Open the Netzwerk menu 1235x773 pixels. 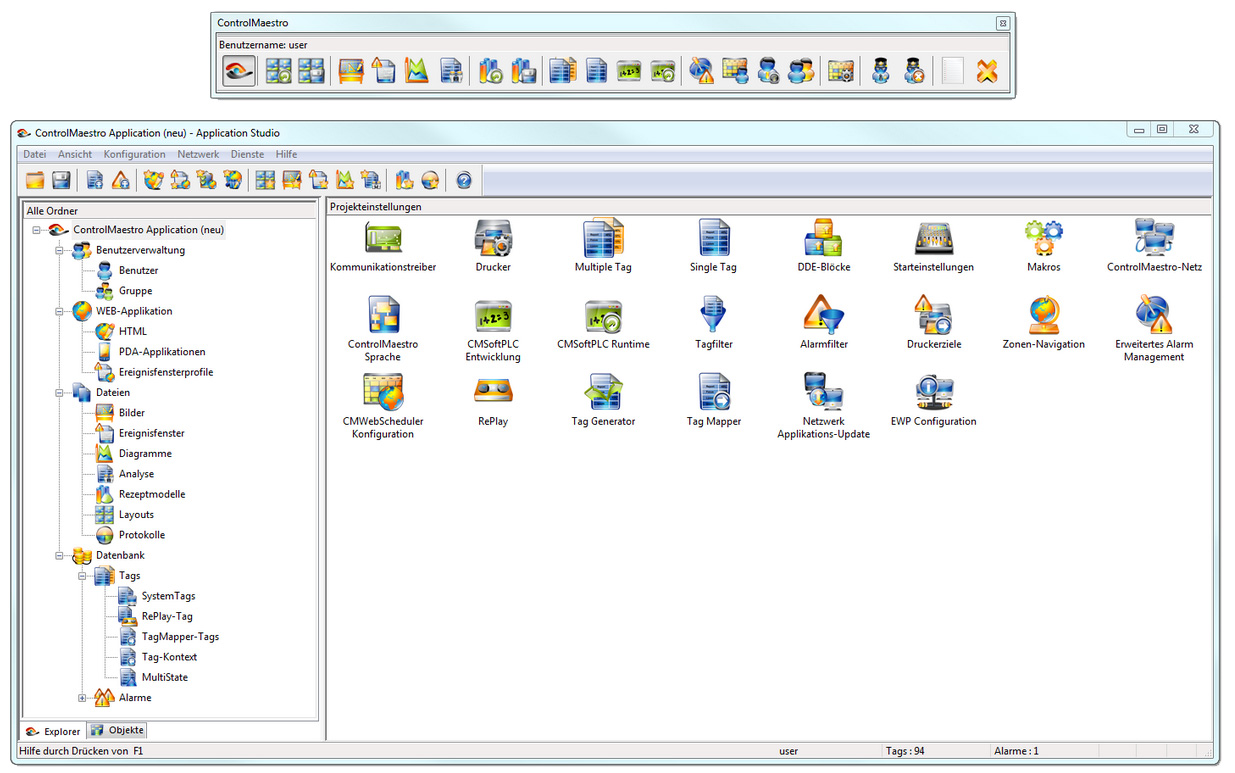(x=198, y=154)
